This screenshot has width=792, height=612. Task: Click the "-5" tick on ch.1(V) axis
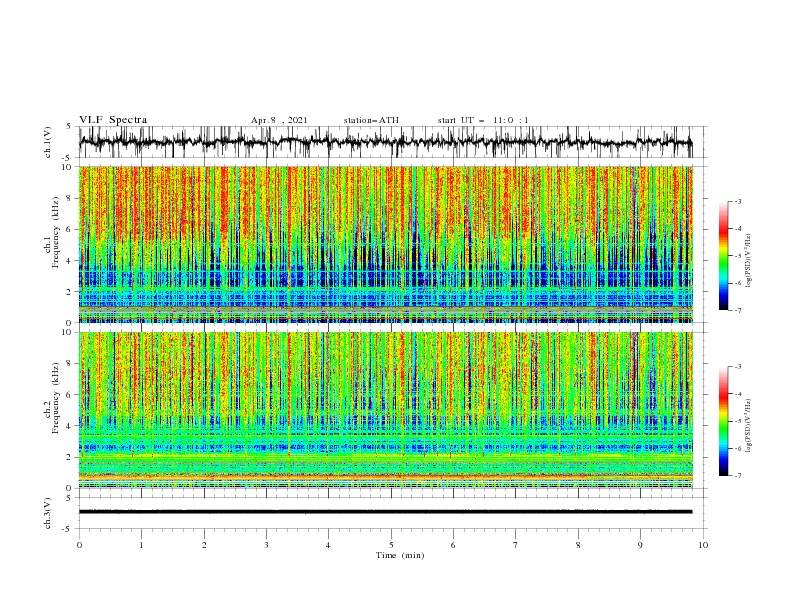[x=68, y=158]
